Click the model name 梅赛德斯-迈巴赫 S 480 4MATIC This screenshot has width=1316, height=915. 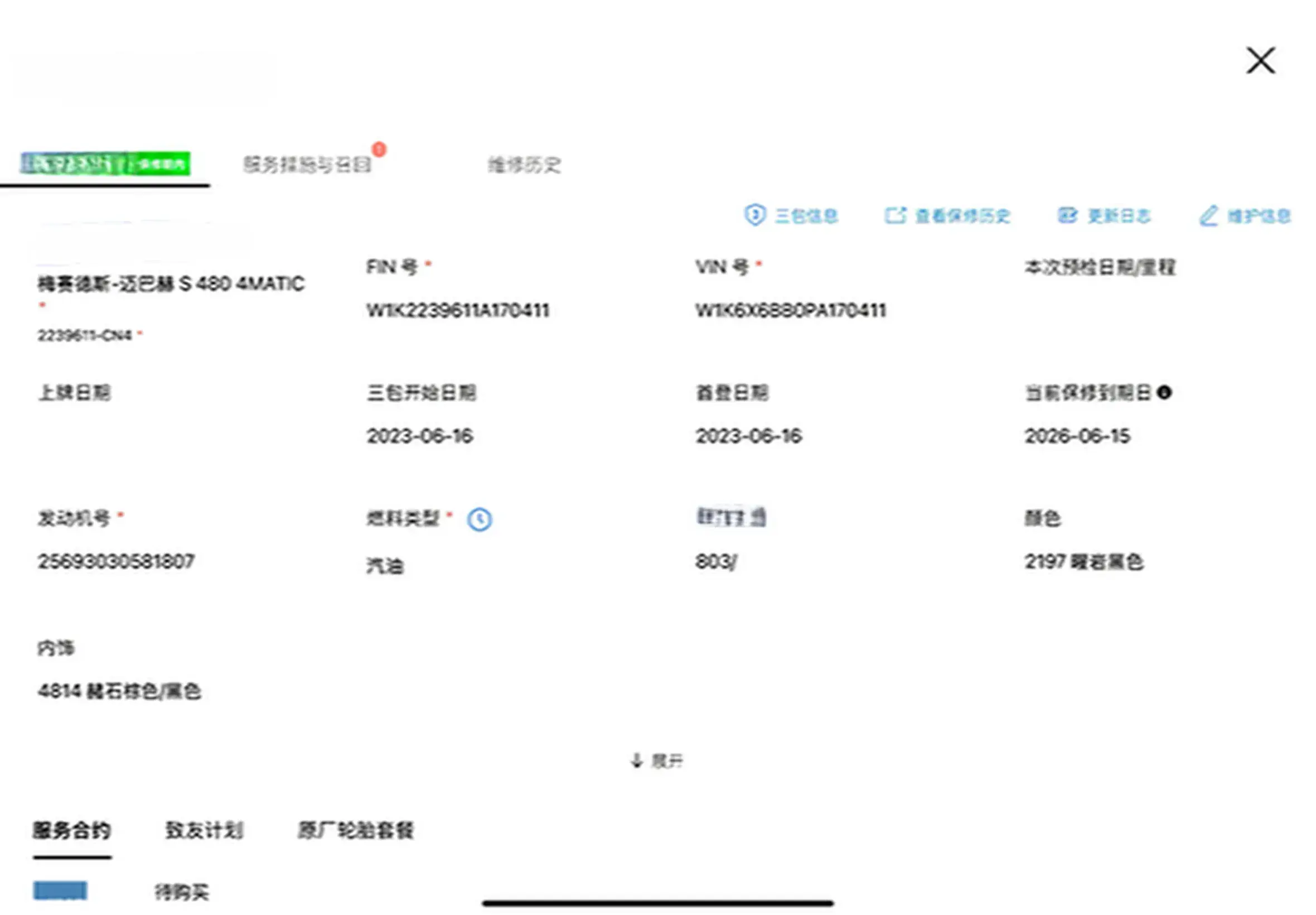click(x=171, y=284)
